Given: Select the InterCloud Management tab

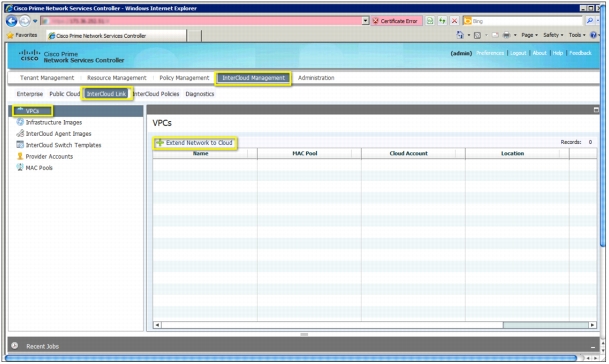Looking at the screenshot, I should coord(253,78).
